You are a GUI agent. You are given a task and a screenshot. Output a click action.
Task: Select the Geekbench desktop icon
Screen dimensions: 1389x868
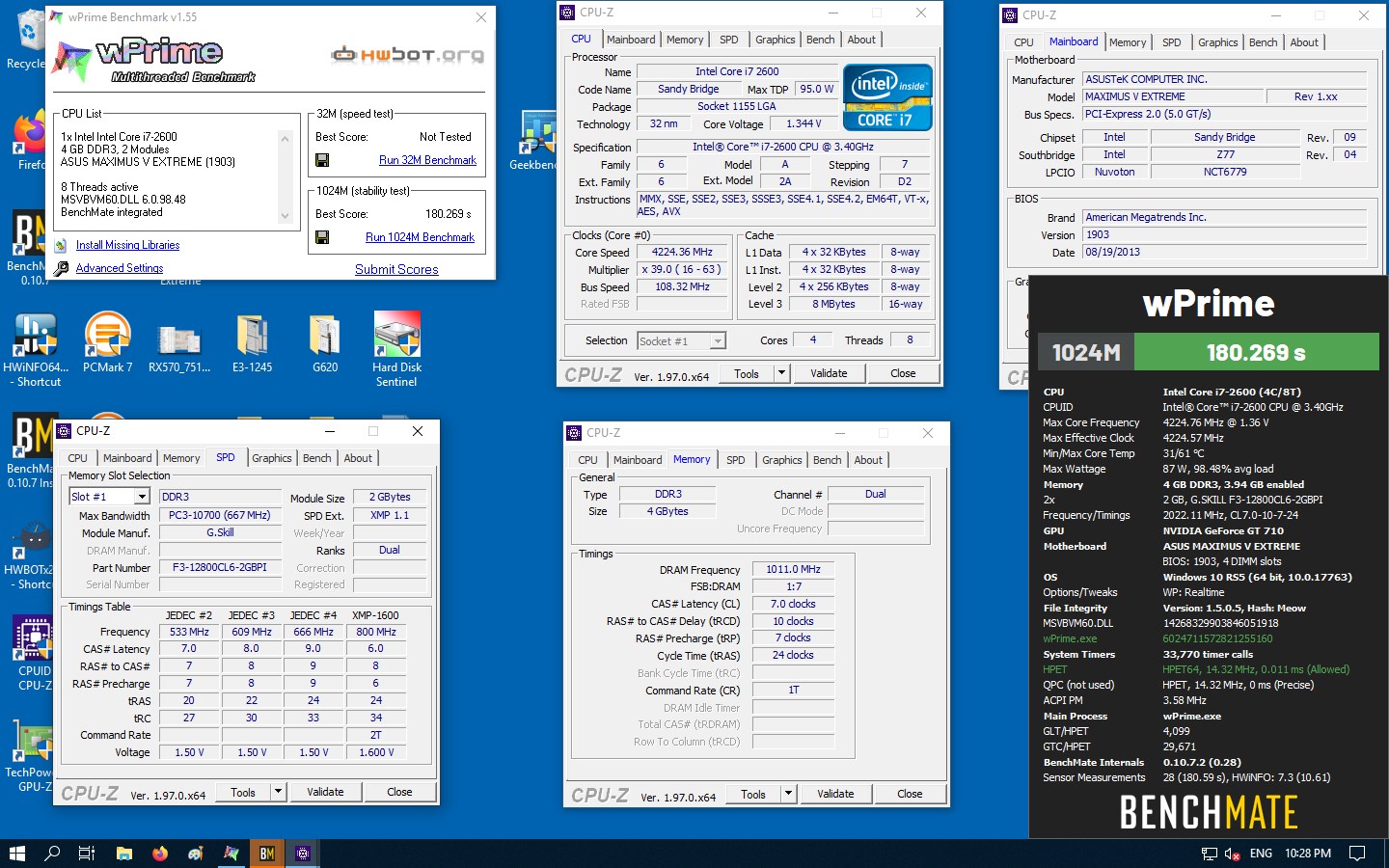(x=536, y=141)
